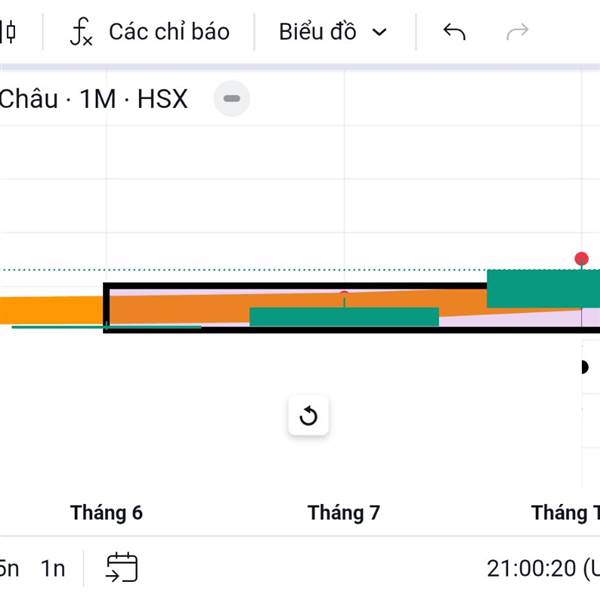Open the candlestick chart type icon
600x600 pixels.
coord(8,32)
